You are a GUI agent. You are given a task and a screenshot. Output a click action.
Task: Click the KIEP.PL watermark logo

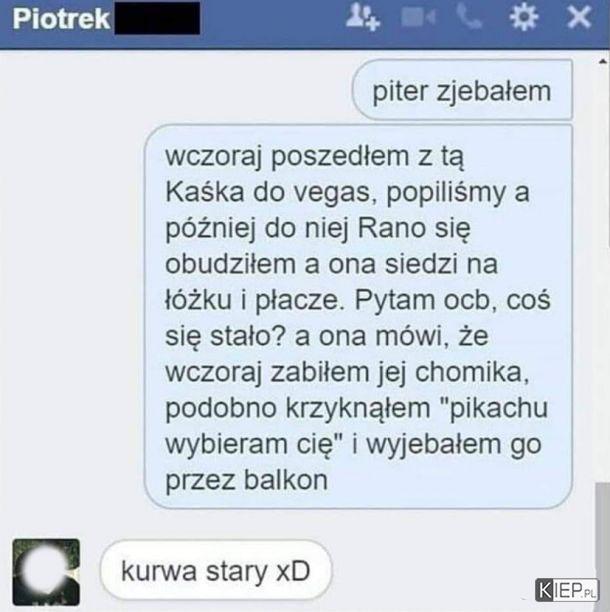566,589
